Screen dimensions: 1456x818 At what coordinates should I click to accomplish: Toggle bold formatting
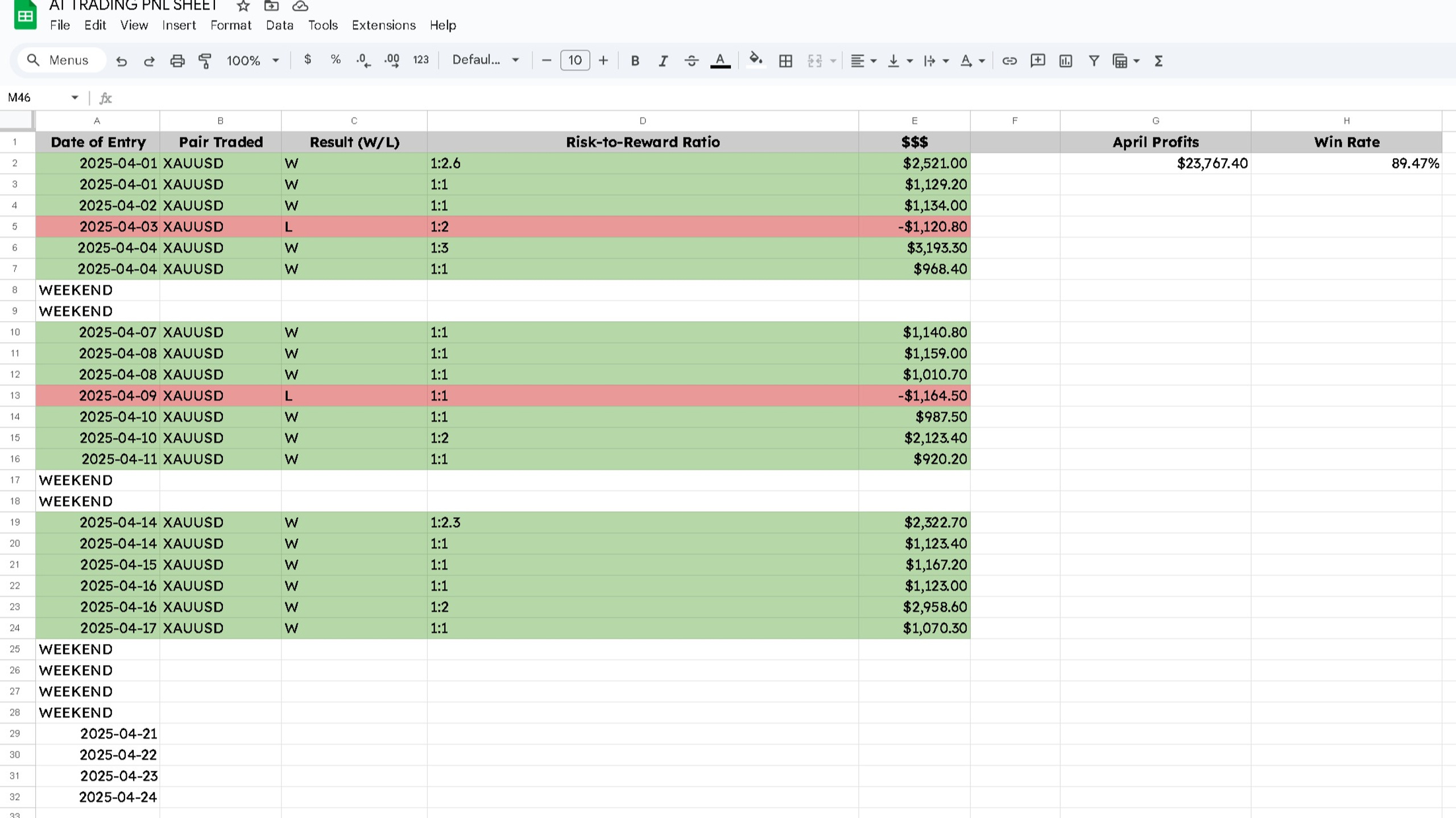635,61
